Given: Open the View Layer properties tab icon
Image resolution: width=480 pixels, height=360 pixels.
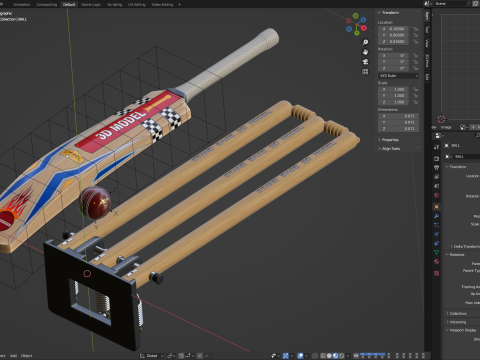Looking at the screenshot, I should [x=436, y=177].
